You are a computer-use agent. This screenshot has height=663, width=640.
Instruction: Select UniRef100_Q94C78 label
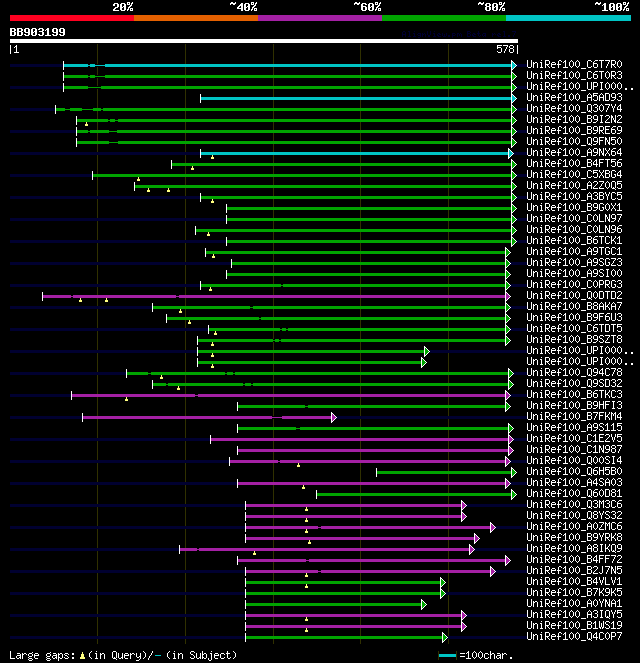click(x=574, y=372)
